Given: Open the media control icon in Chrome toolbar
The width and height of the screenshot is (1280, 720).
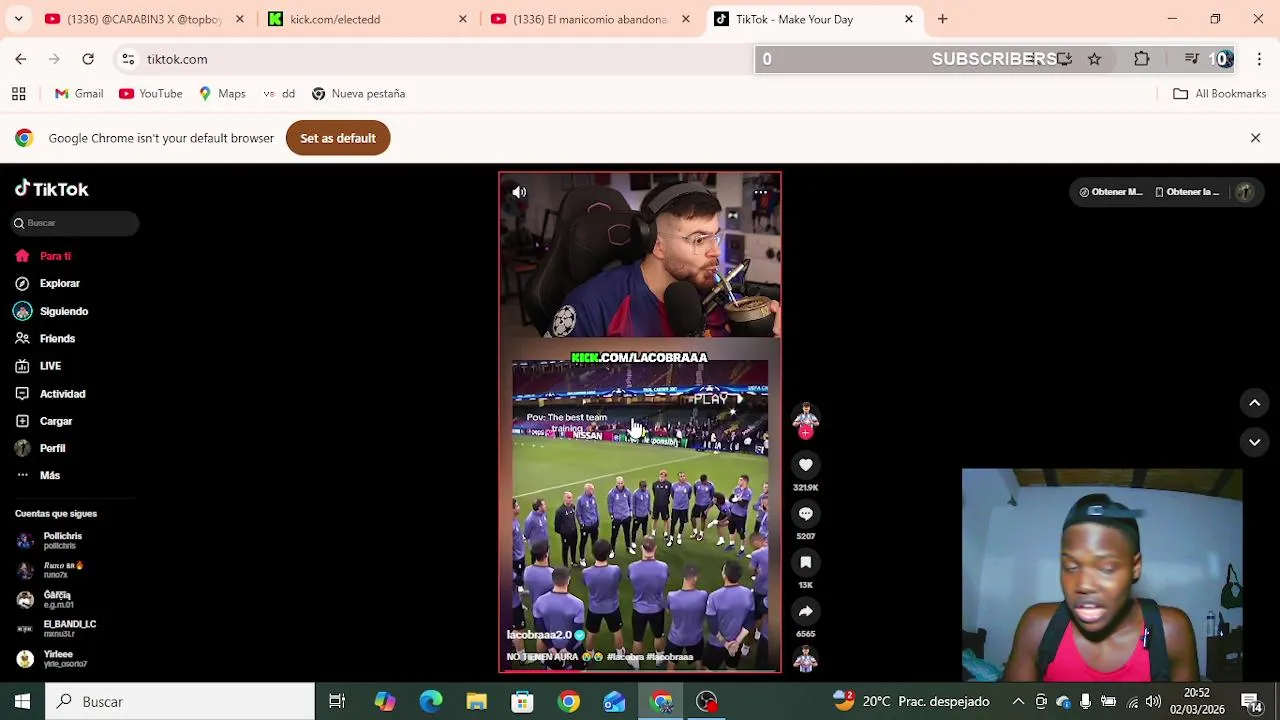Looking at the screenshot, I should [1191, 59].
